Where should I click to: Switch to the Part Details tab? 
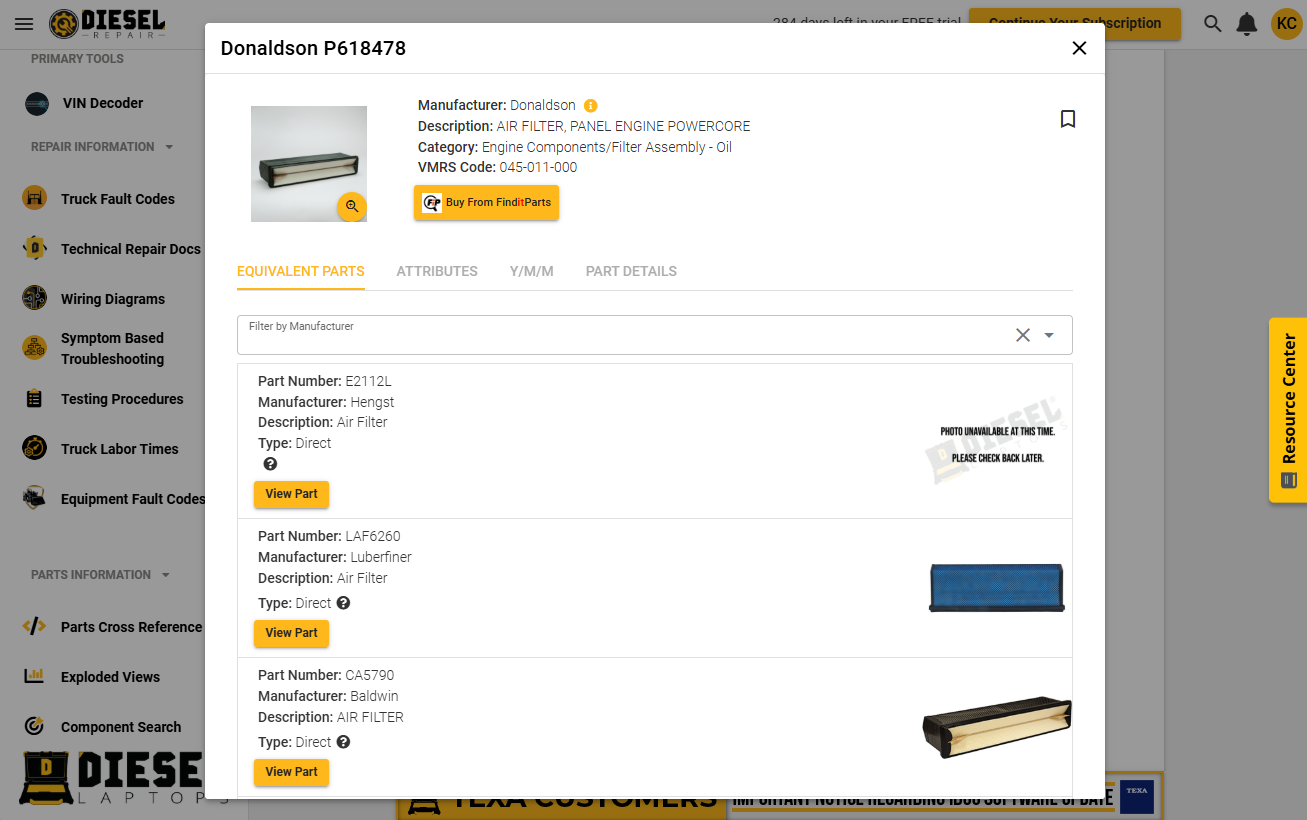(631, 271)
